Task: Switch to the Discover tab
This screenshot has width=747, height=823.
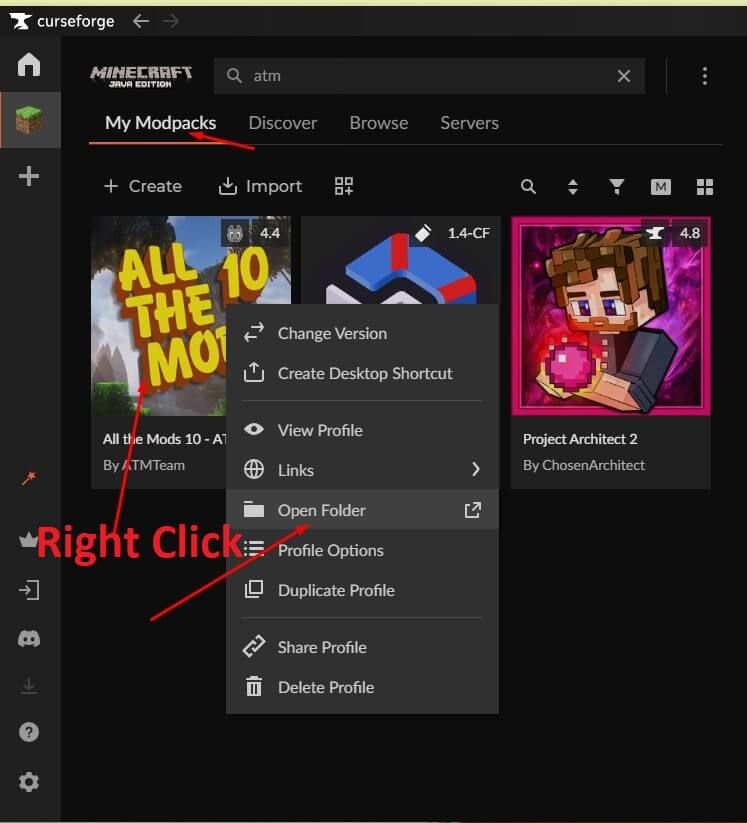Action: pyautogui.click(x=282, y=123)
